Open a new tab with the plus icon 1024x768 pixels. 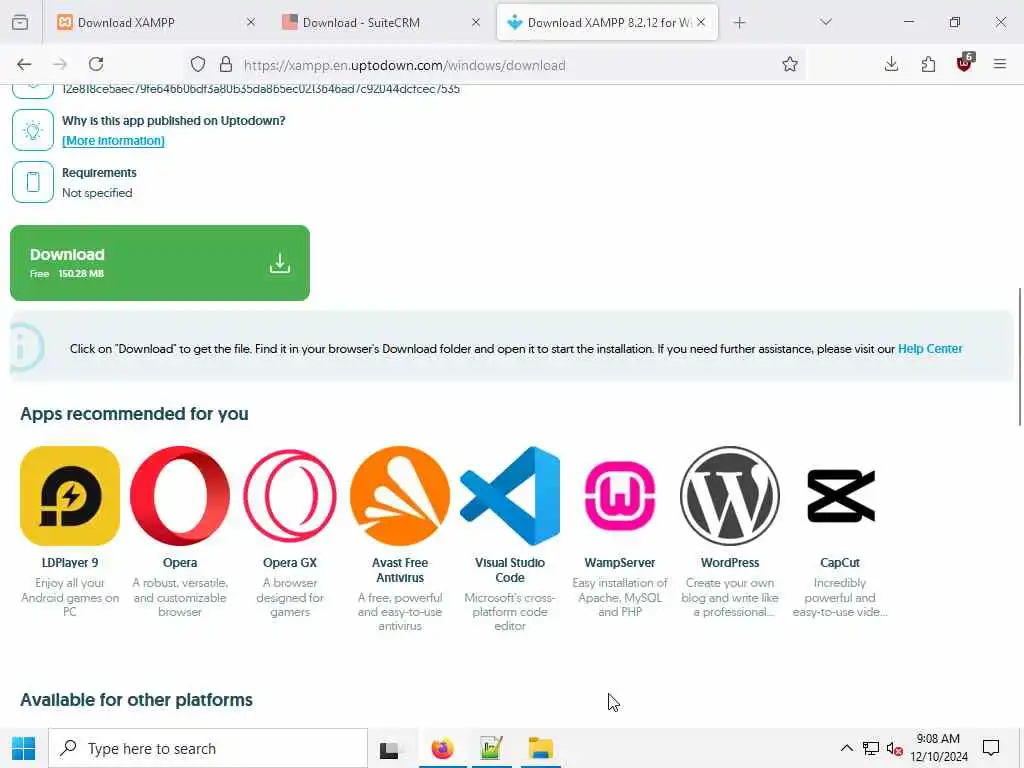739,23
